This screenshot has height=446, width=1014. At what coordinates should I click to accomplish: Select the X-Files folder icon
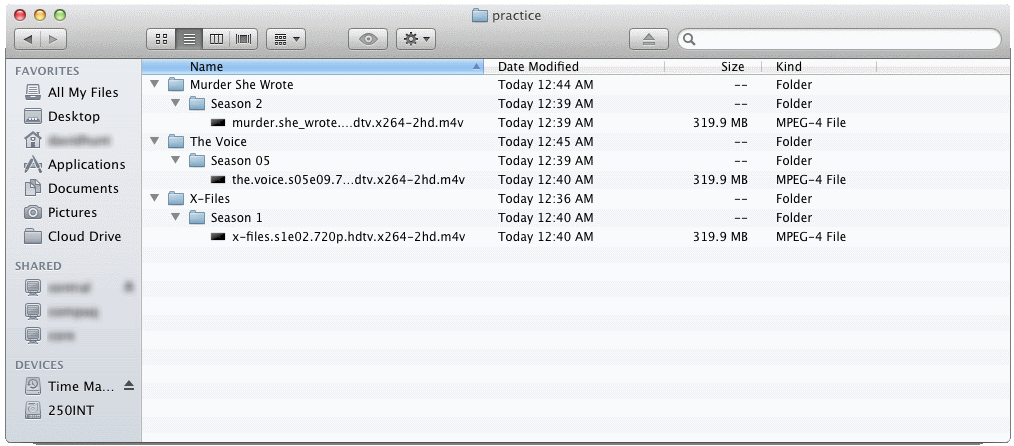point(176,198)
